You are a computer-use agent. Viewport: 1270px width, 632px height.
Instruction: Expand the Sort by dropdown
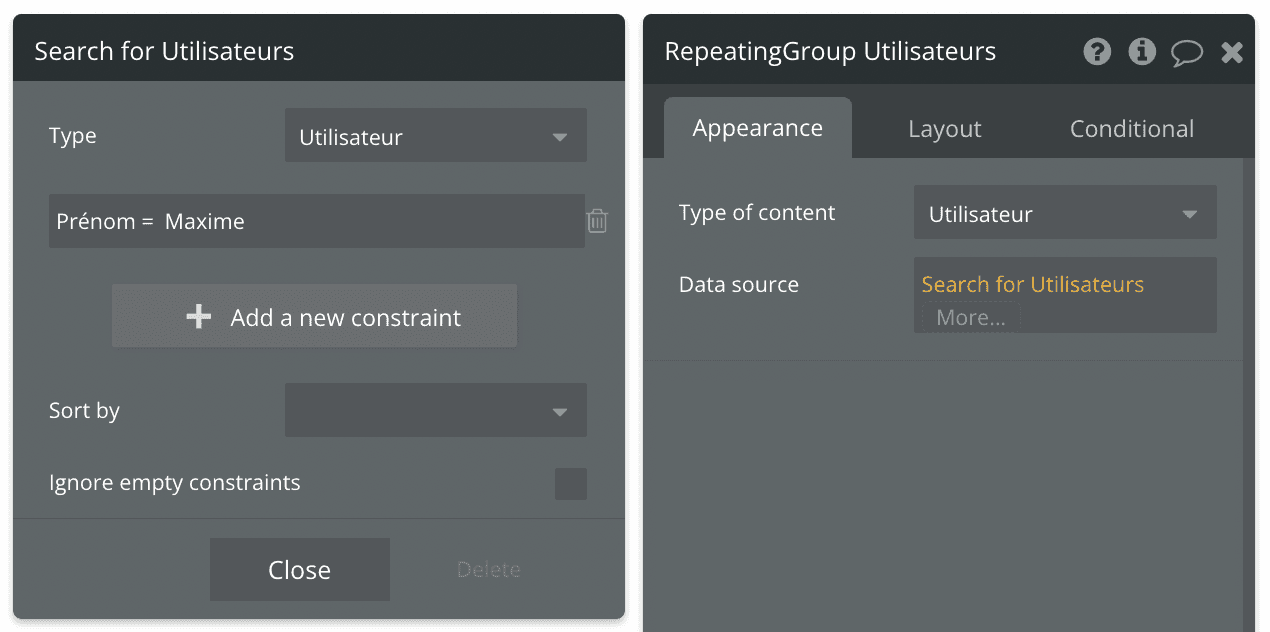tap(435, 411)
